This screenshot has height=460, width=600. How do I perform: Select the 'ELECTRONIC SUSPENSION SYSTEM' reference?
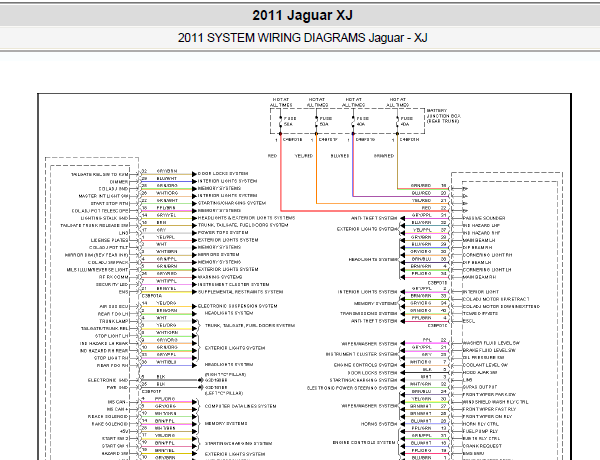click(x=238, y=307)
